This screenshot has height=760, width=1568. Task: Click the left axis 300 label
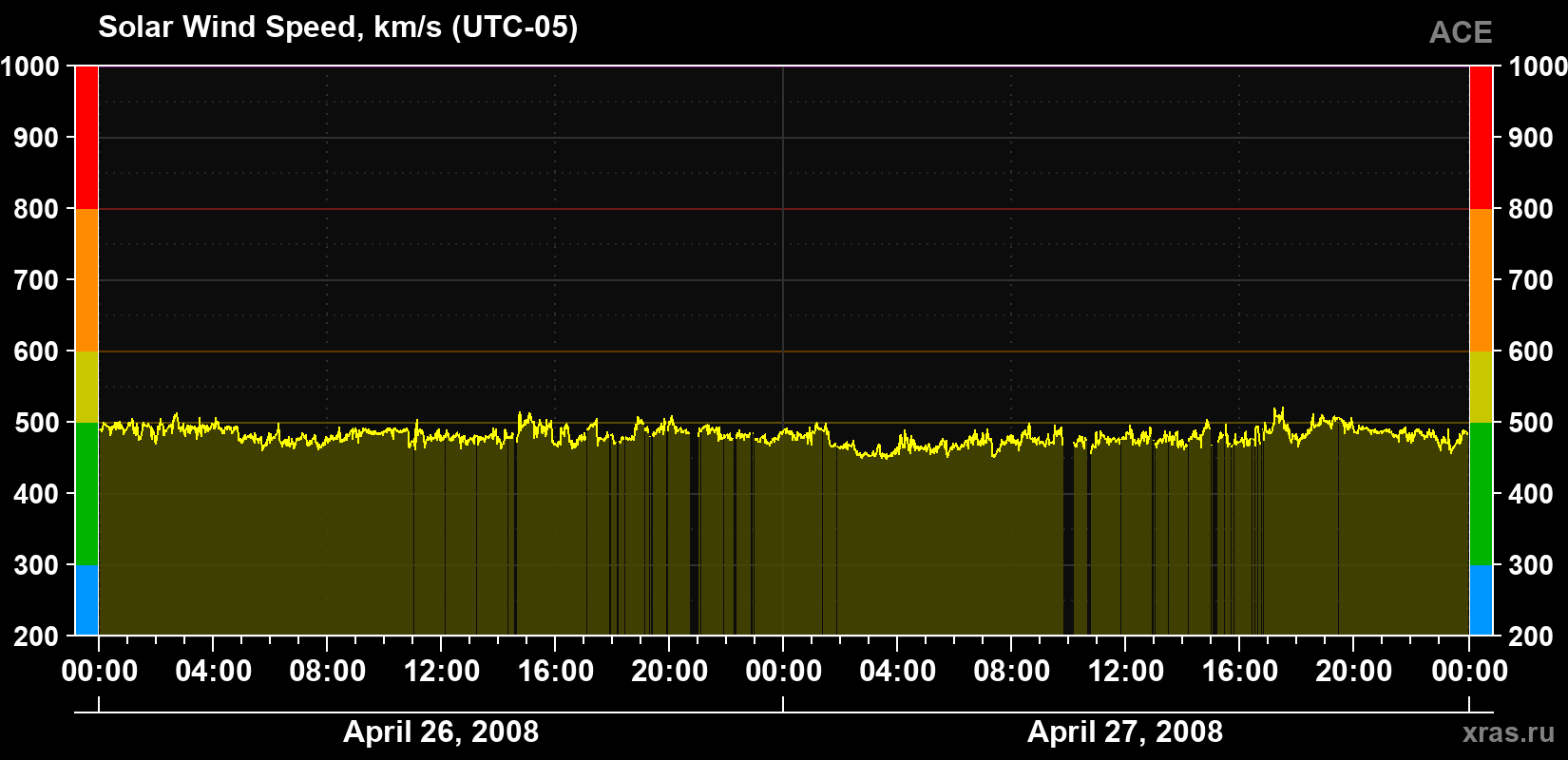click(37, 565)
